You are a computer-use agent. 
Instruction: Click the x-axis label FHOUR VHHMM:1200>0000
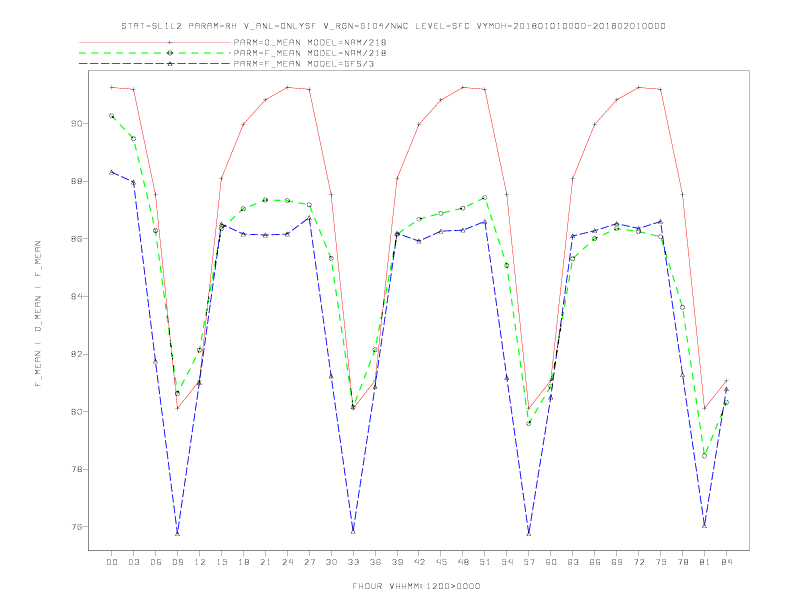point(416,586)
